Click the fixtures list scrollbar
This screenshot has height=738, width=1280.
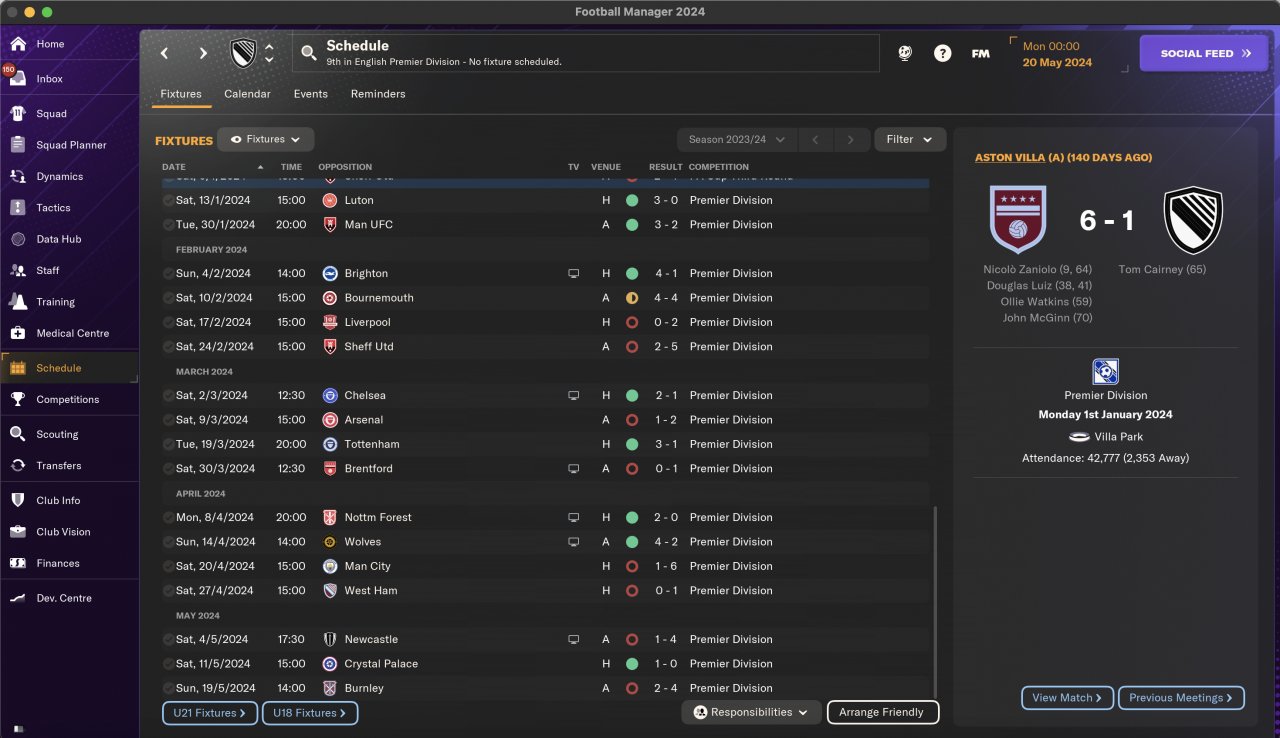tap(936, 600)
